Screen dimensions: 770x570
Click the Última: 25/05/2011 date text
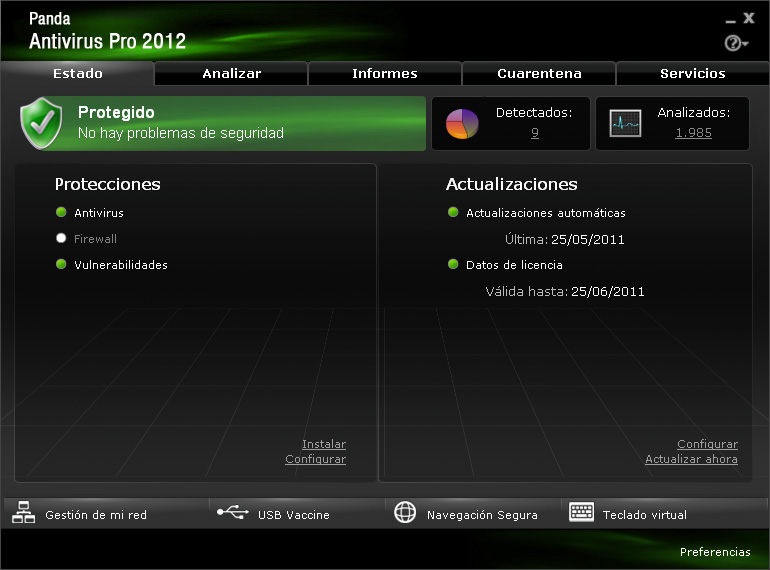pyautogui.click(x=565, y=239)
